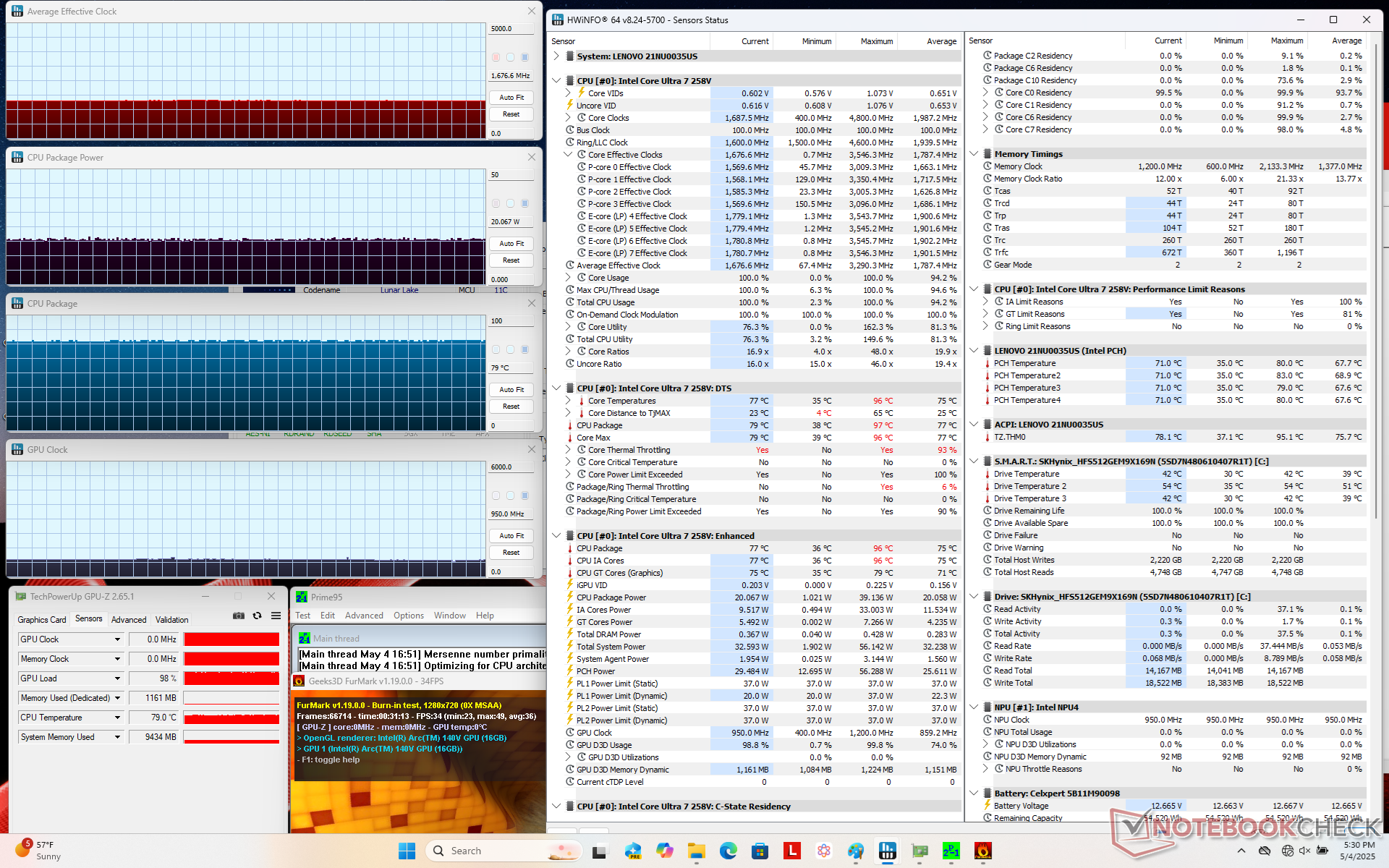Viewport: 1389px width, 868px height.
Task: Click Auto Fit on CPU Package Power graph
Action: click(511, 244)
